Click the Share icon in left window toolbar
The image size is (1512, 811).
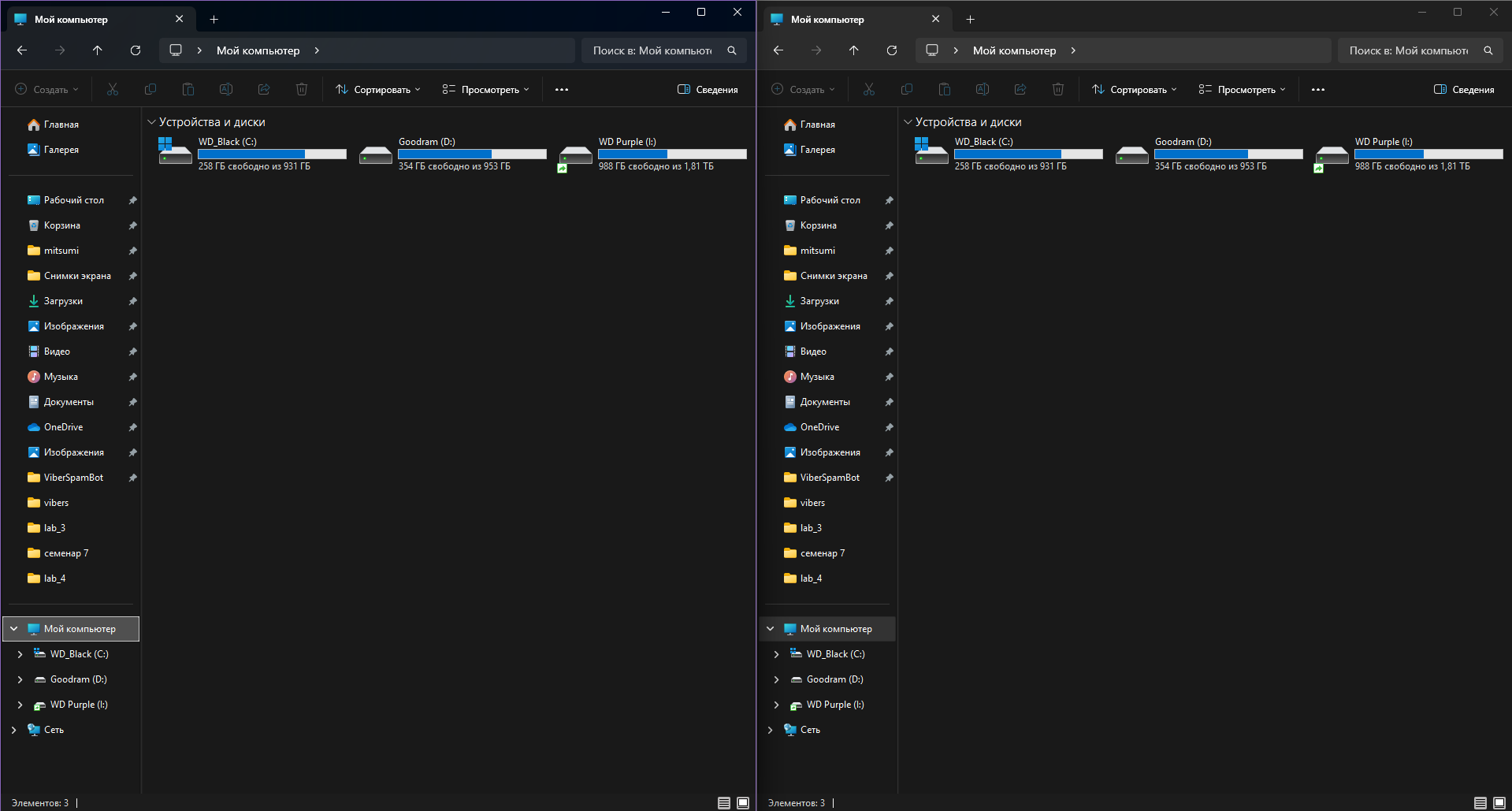(x=264, y=90)
